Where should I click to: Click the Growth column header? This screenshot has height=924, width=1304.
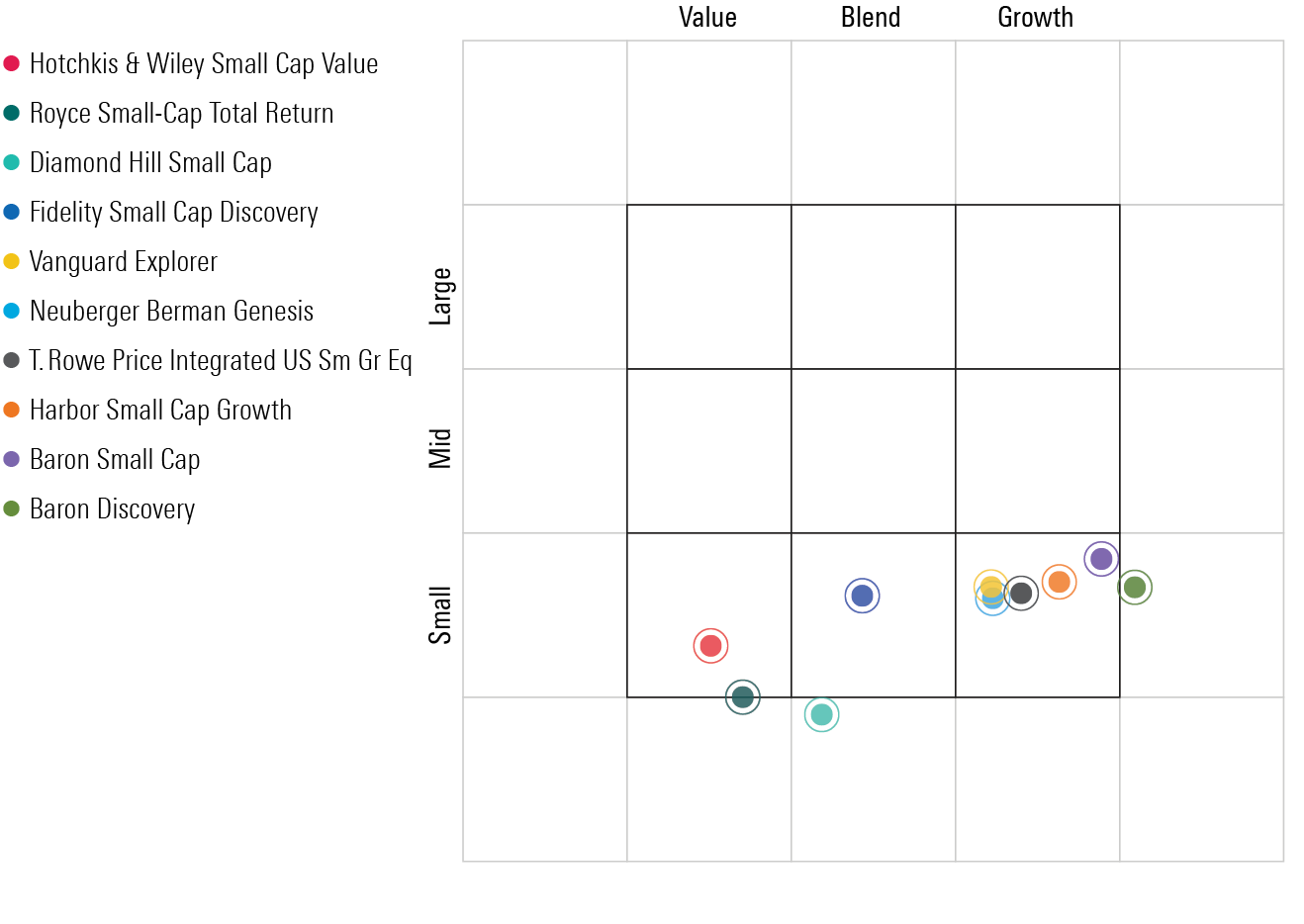click(1035, 18)
